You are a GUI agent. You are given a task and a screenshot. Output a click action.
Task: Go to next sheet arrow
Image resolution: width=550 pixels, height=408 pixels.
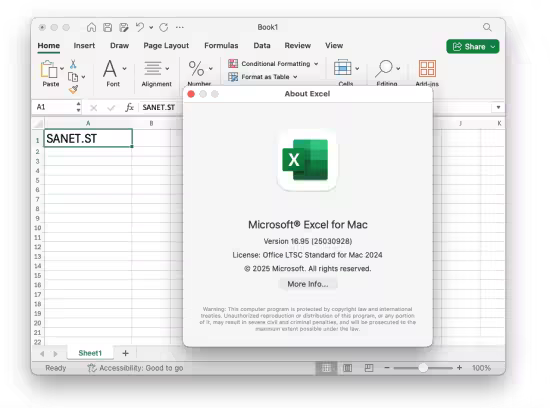[x=55, y=354]
